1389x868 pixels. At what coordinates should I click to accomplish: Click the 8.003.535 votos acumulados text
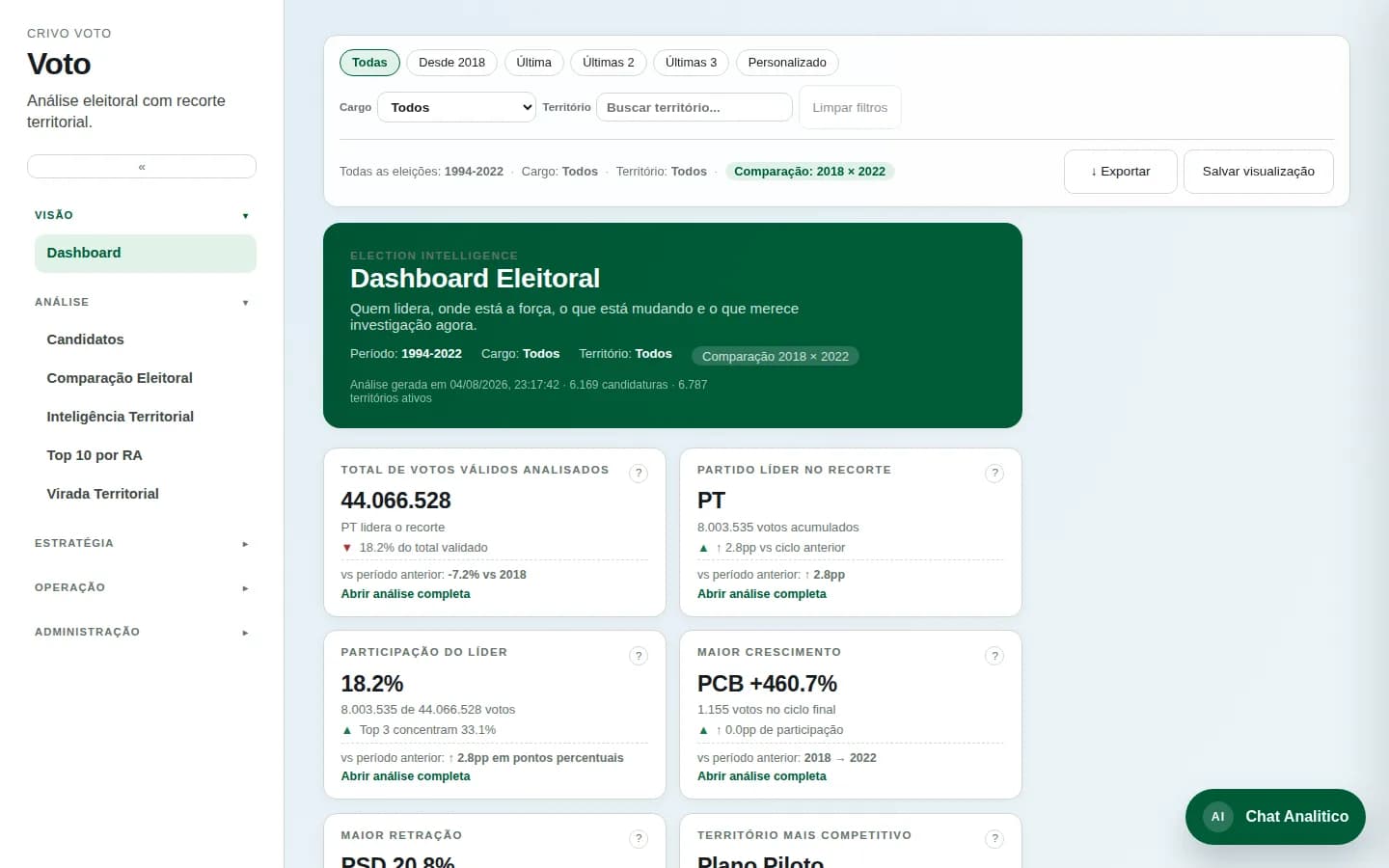777,528
